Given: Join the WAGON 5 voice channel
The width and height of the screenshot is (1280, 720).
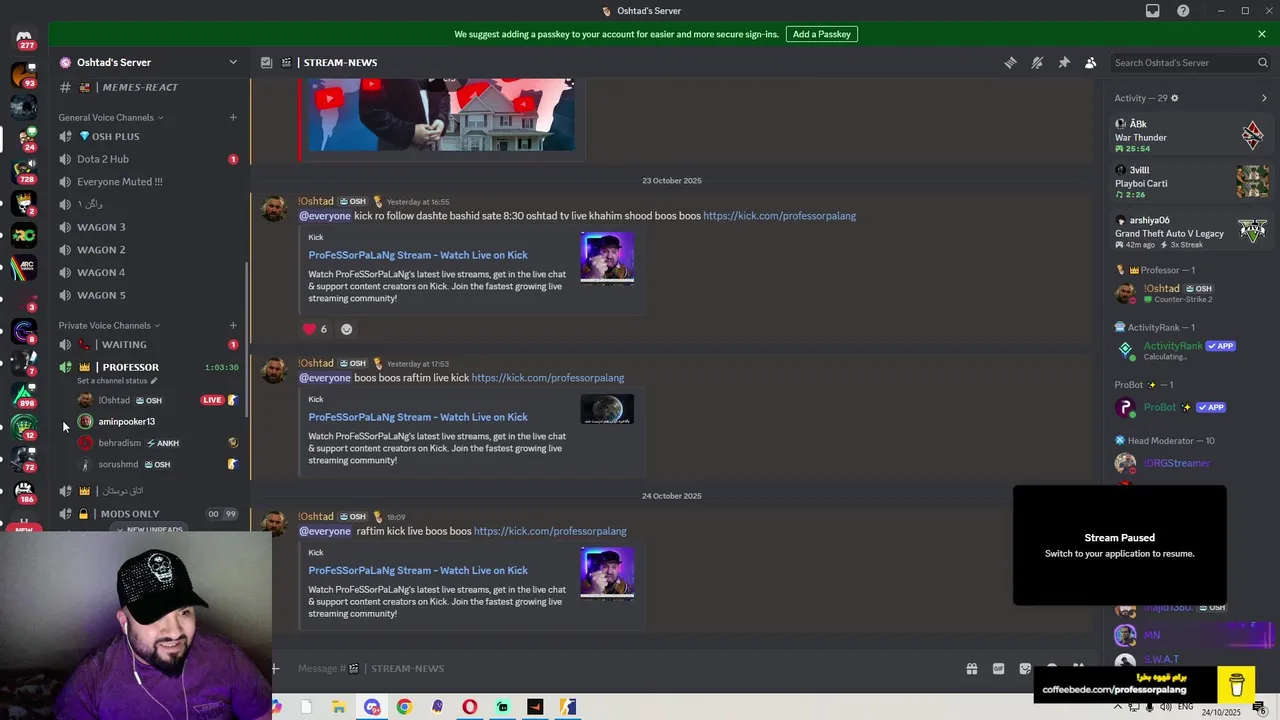Looking at the screenshot, I should [x=150, y=295].
